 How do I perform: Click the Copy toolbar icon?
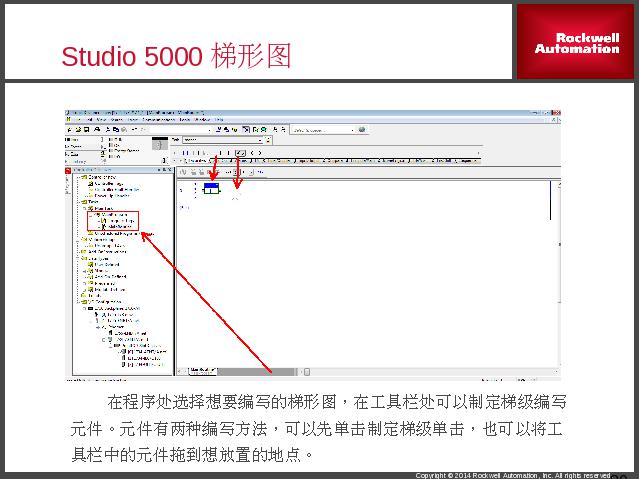coord(116,130)
